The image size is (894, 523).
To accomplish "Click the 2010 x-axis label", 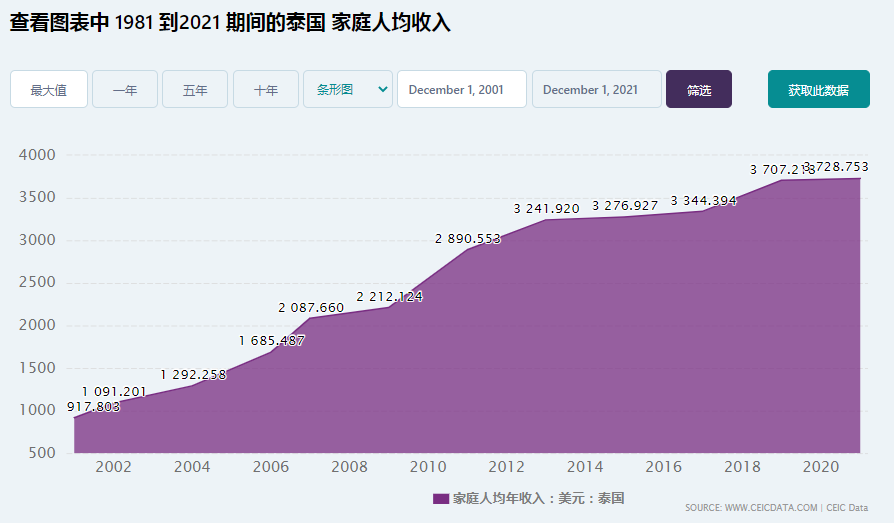I will (428, 467).
